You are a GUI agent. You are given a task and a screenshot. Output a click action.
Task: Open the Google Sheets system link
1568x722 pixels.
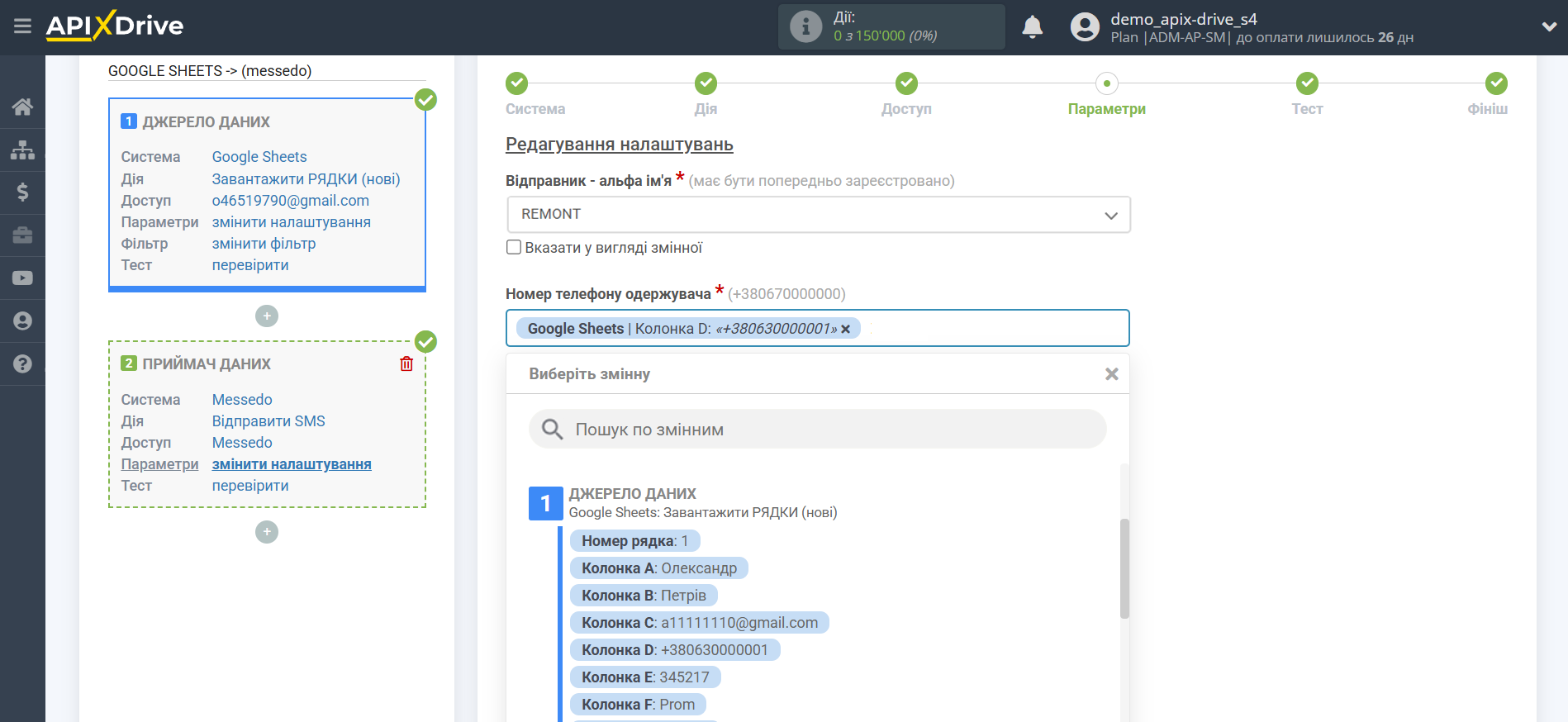pos(259,157)
